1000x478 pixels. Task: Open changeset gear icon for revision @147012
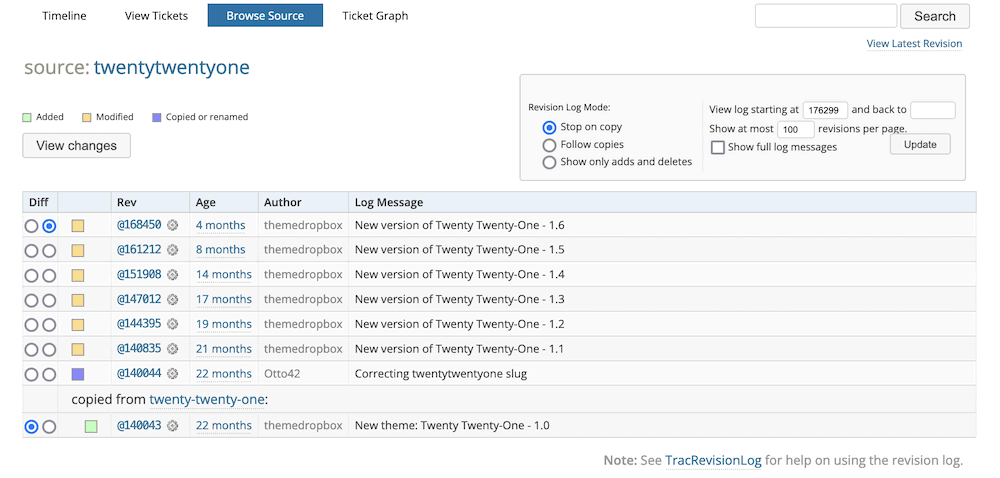(172, 300)
